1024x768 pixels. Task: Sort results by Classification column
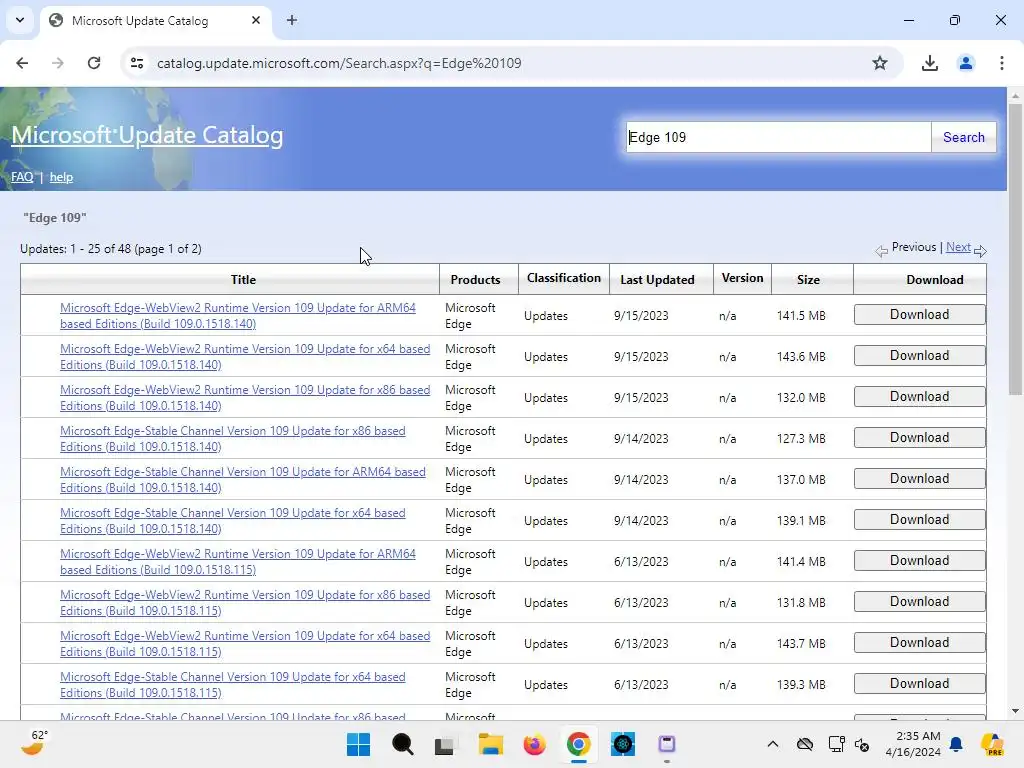coord(564,278)
